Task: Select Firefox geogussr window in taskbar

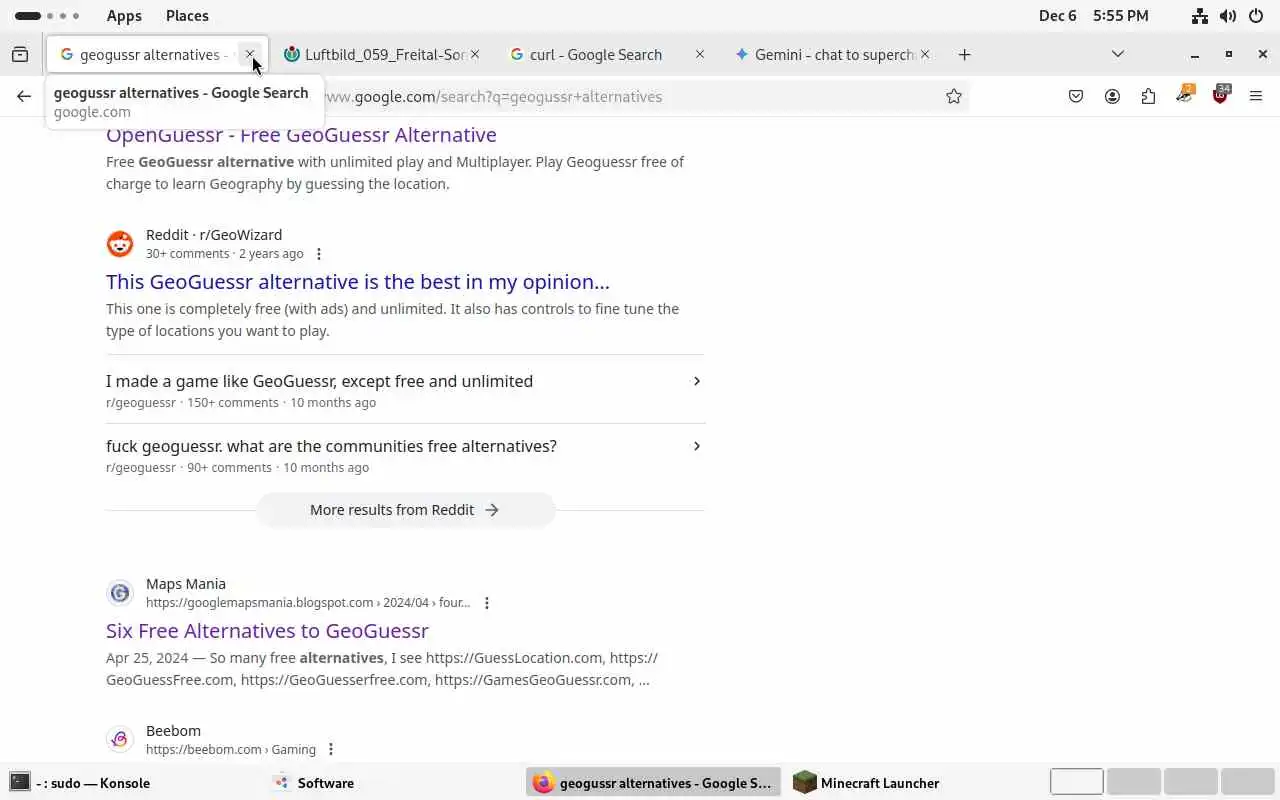Action: [652, 783]
